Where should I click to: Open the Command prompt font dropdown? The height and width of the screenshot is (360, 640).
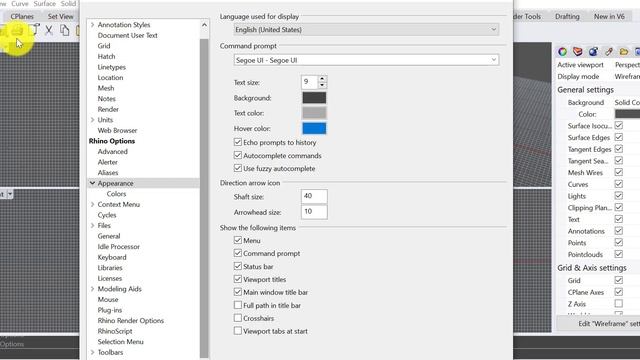click(x=366, y=60)
